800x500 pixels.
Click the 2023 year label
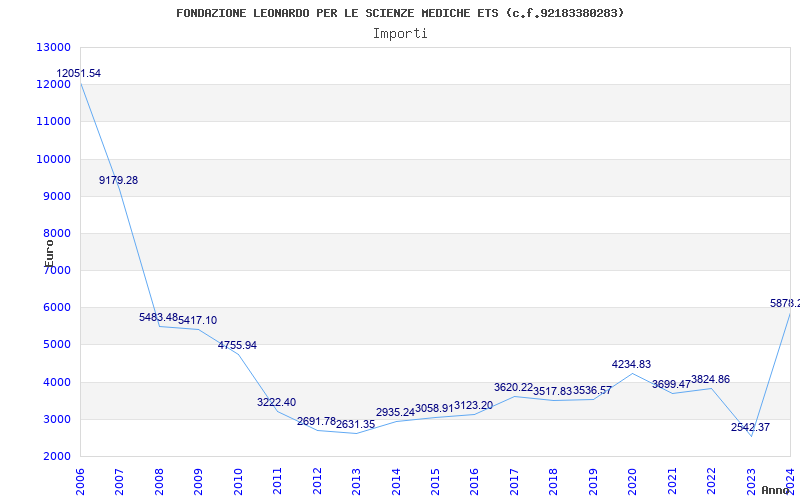pos(751,482)
